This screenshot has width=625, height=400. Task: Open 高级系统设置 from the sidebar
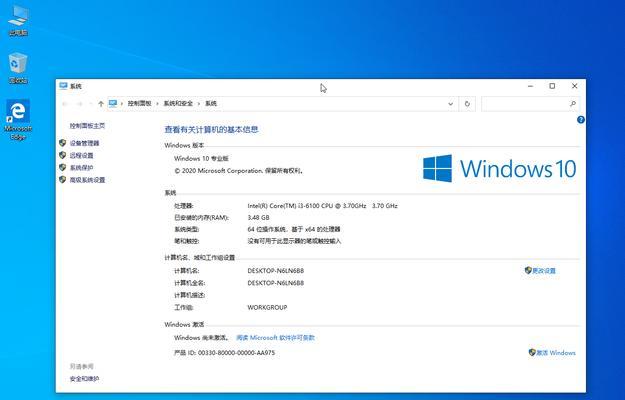[87, 180]
